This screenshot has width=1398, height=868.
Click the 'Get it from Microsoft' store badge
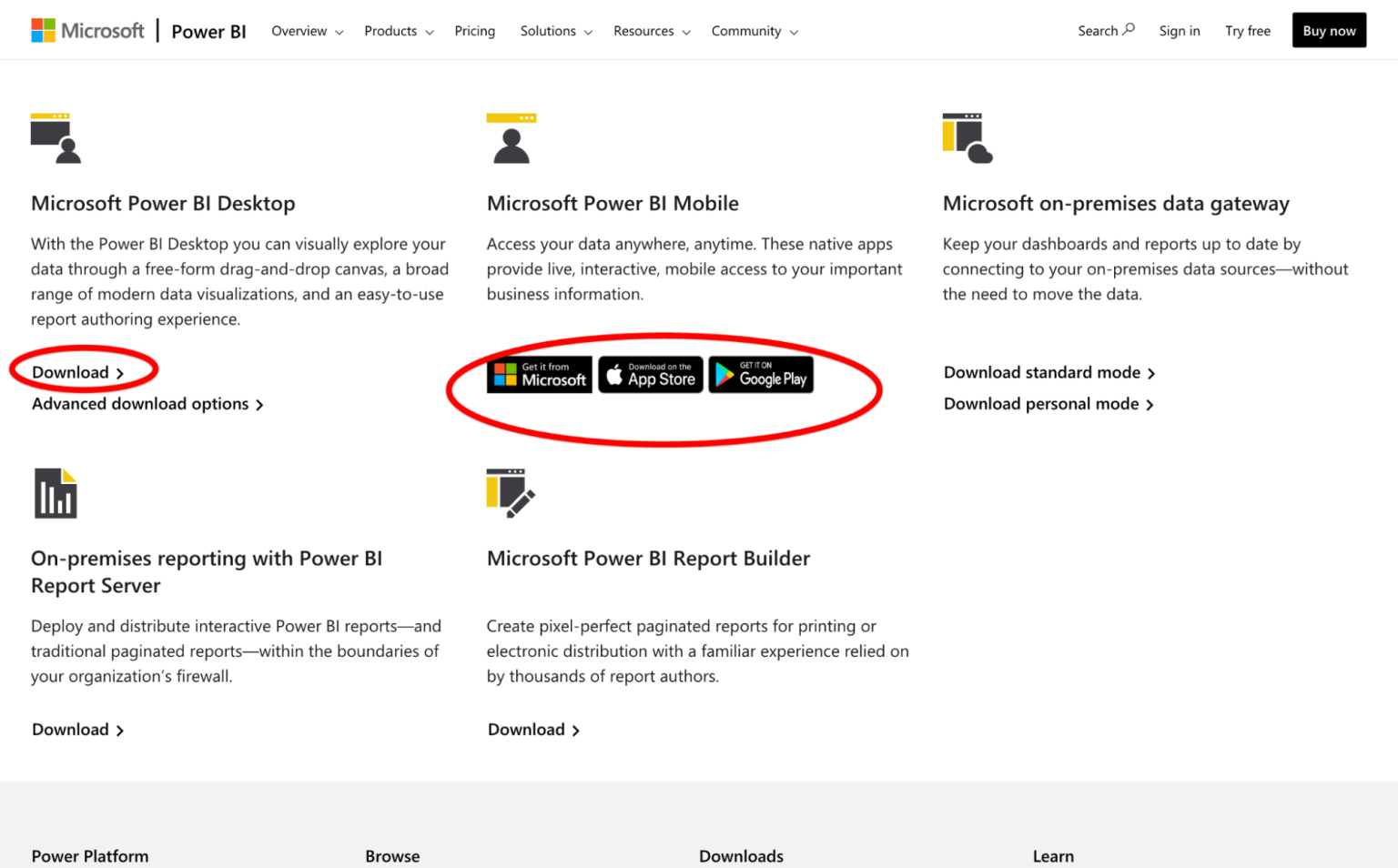point(539,374)
